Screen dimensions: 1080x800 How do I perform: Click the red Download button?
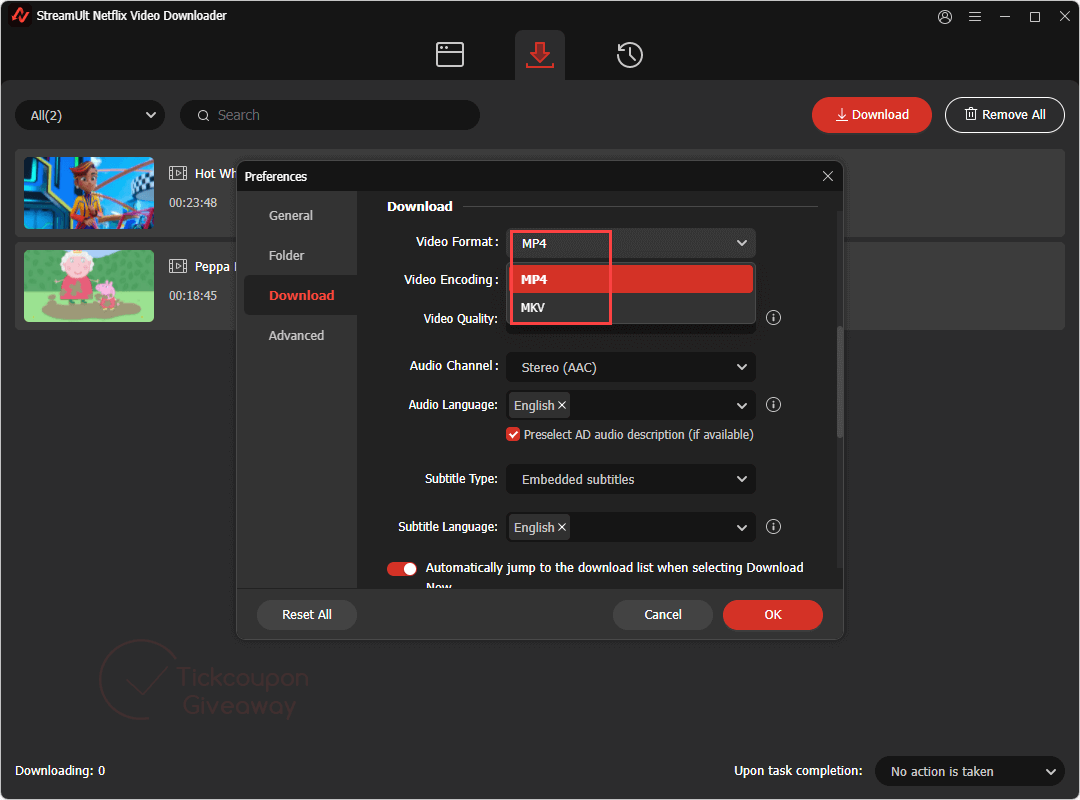(x=871, y=115)
